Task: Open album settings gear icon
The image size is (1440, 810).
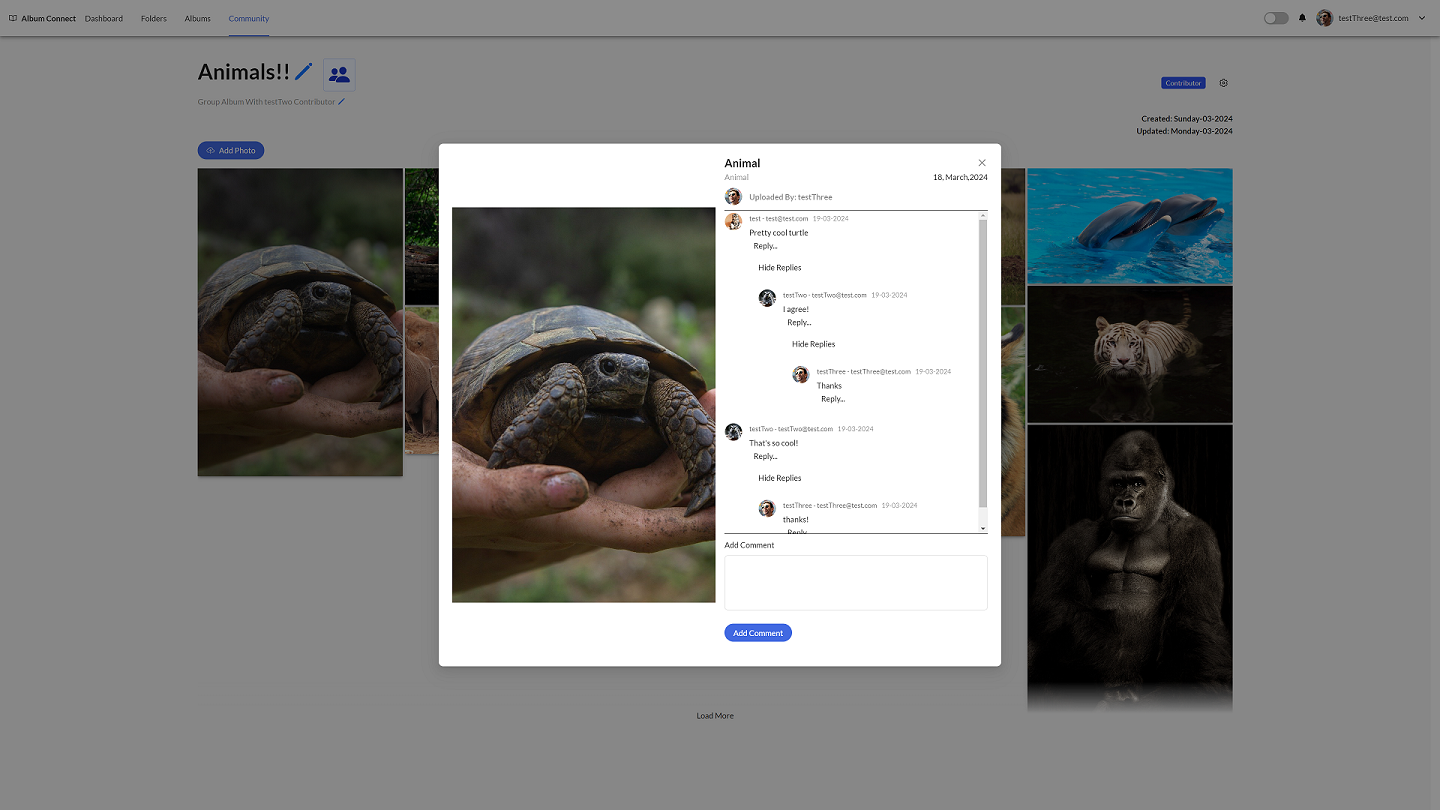Action: coord(1223,83)
